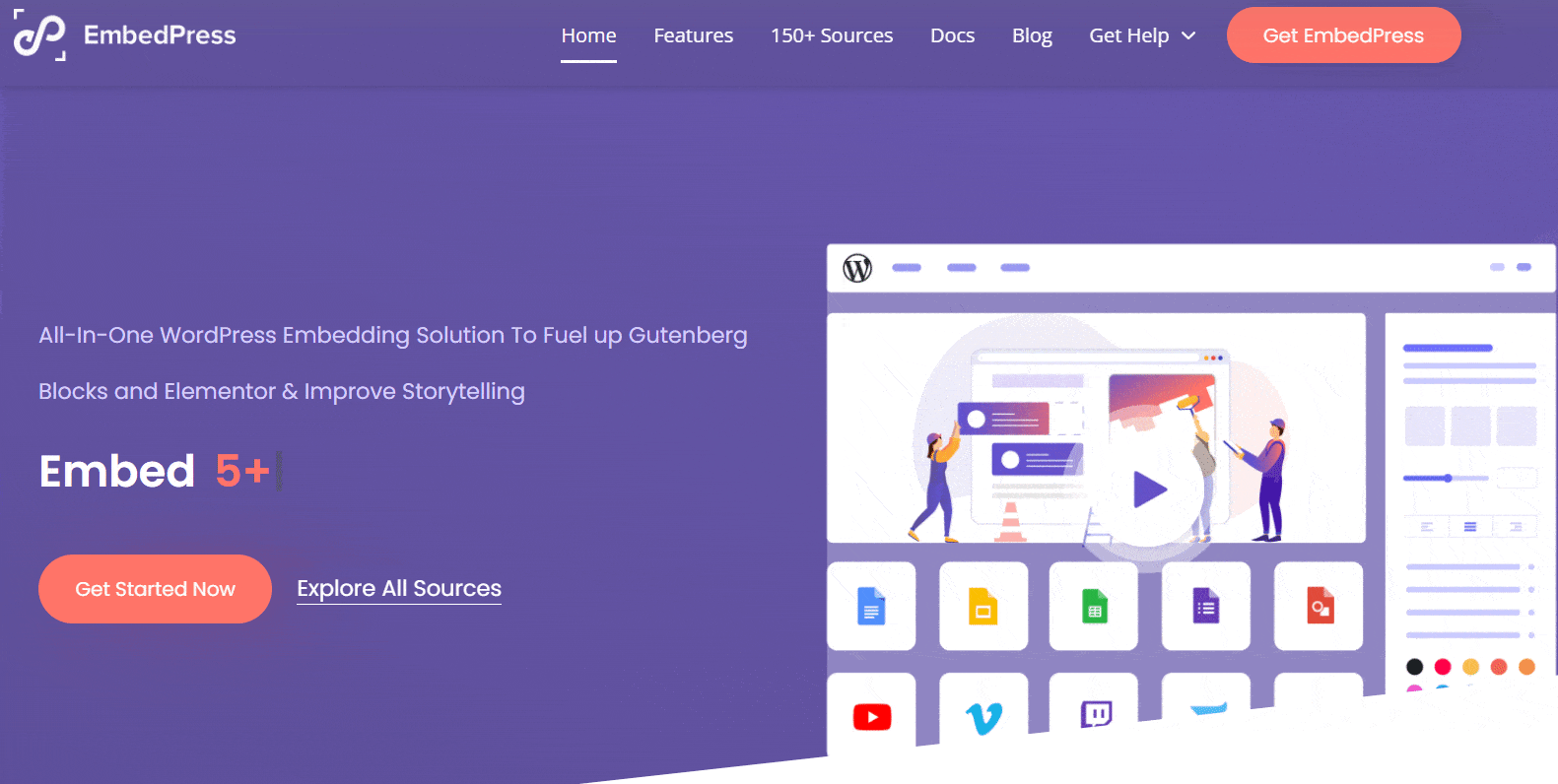Click the EmbedPress infinity logo icon
Screen dimensions: 1558x784
click(x=39, y=35)
